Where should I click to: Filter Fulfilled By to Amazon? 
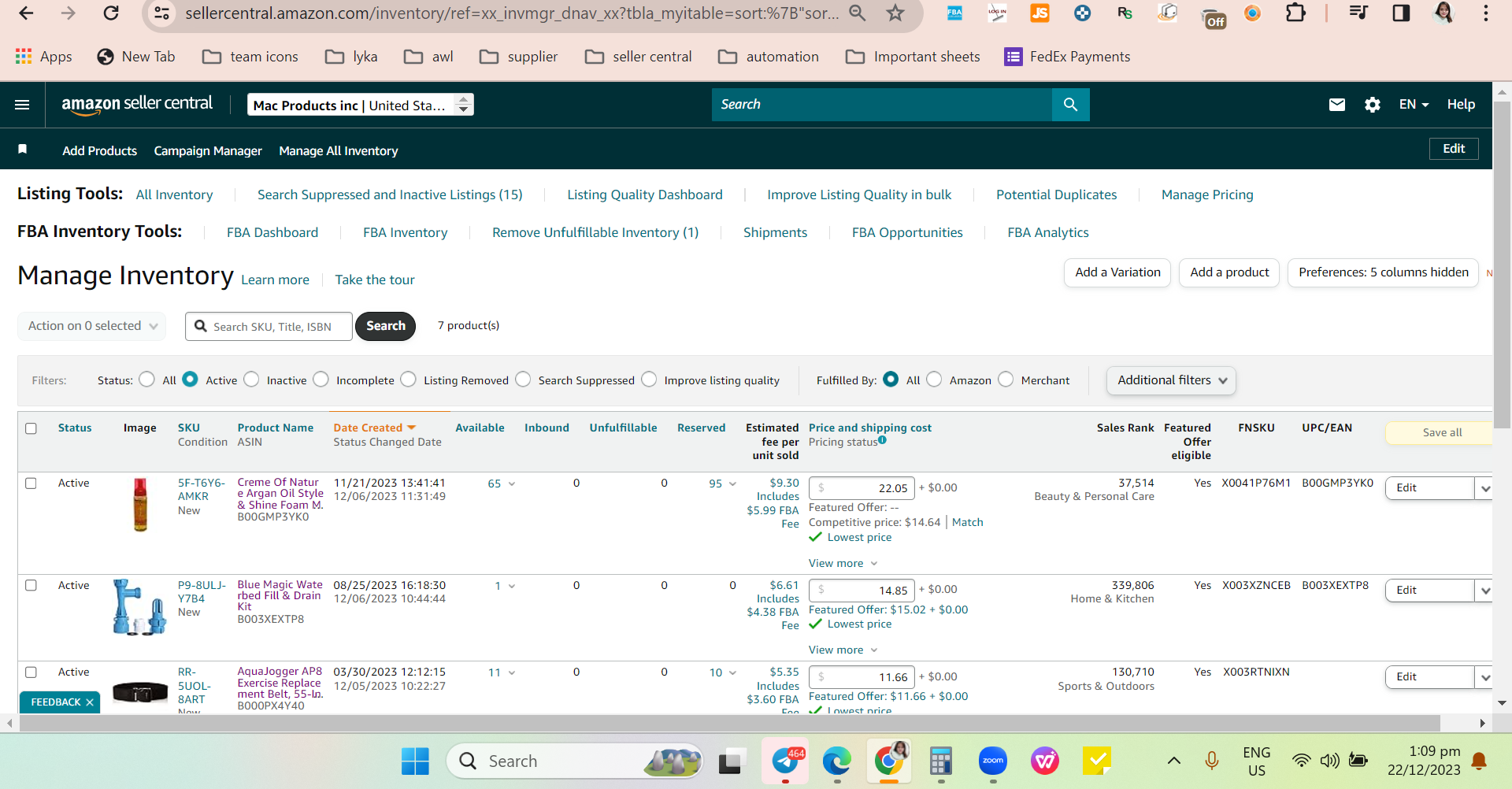coord(935,380)
